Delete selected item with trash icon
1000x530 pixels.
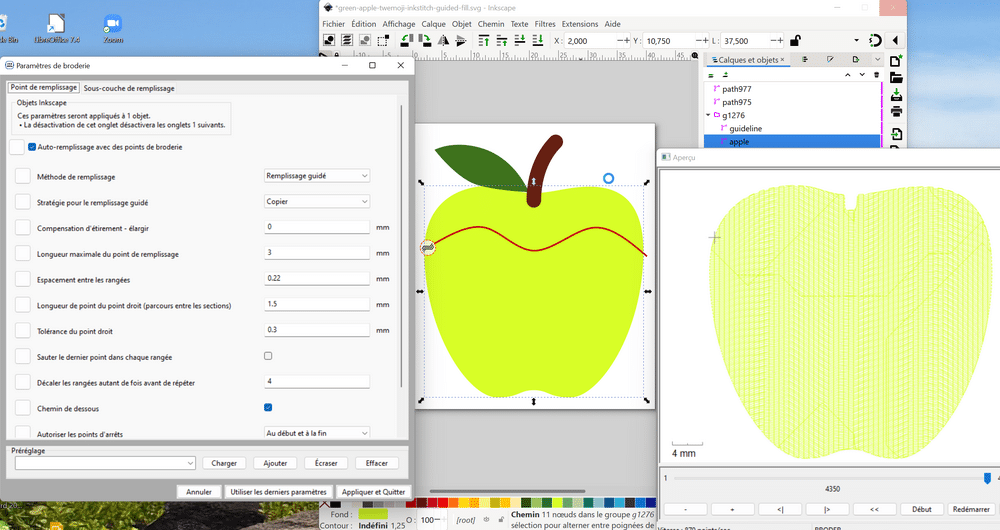[876, 75]
